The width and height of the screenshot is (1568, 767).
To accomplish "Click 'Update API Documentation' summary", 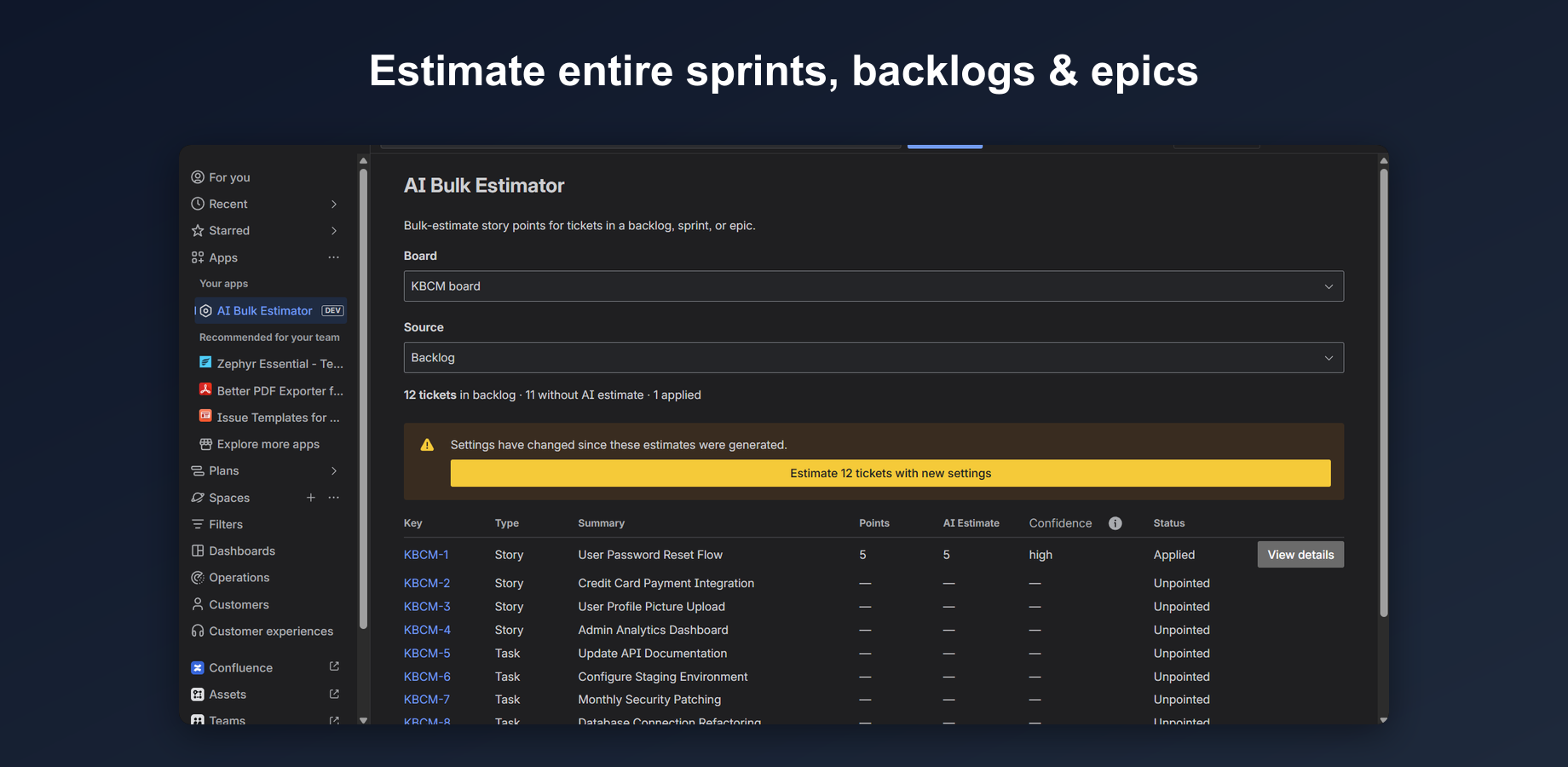I will [x=653, y=653].
